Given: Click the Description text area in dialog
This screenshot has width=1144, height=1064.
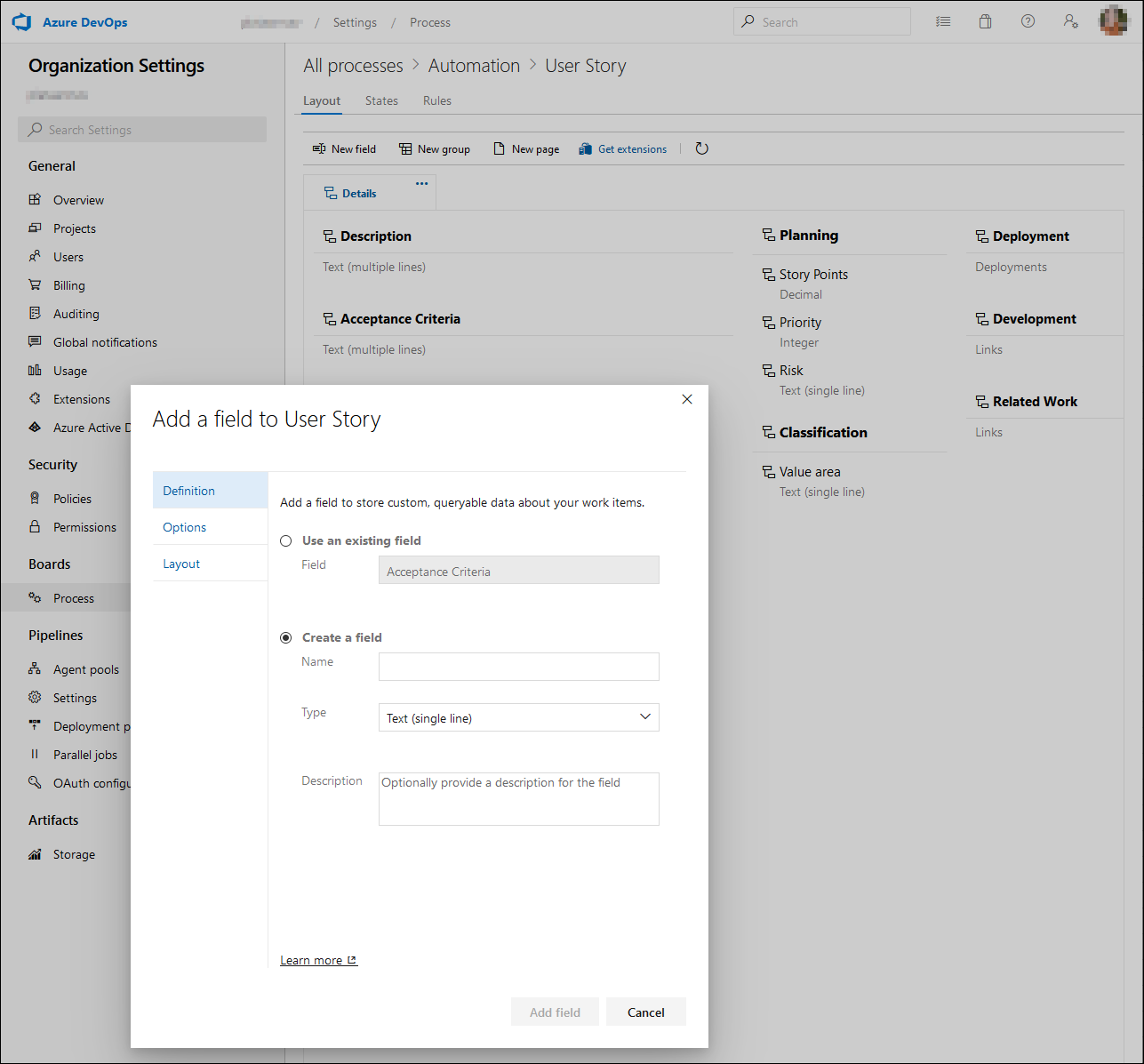Looking at the screenshot, I should pos(519,799).
